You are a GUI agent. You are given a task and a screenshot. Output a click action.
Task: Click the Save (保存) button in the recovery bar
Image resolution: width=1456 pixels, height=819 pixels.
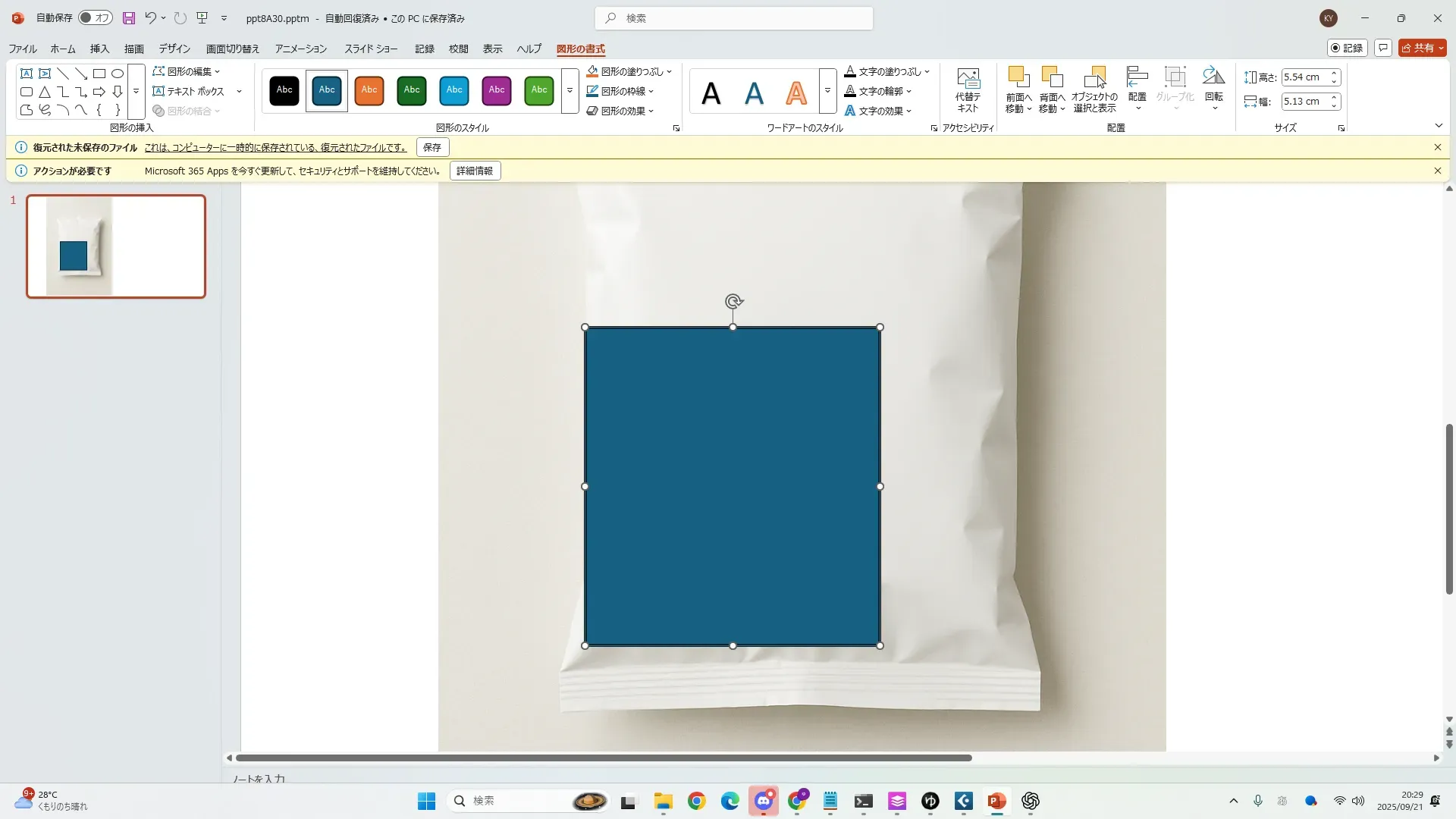tap(431, 147)
